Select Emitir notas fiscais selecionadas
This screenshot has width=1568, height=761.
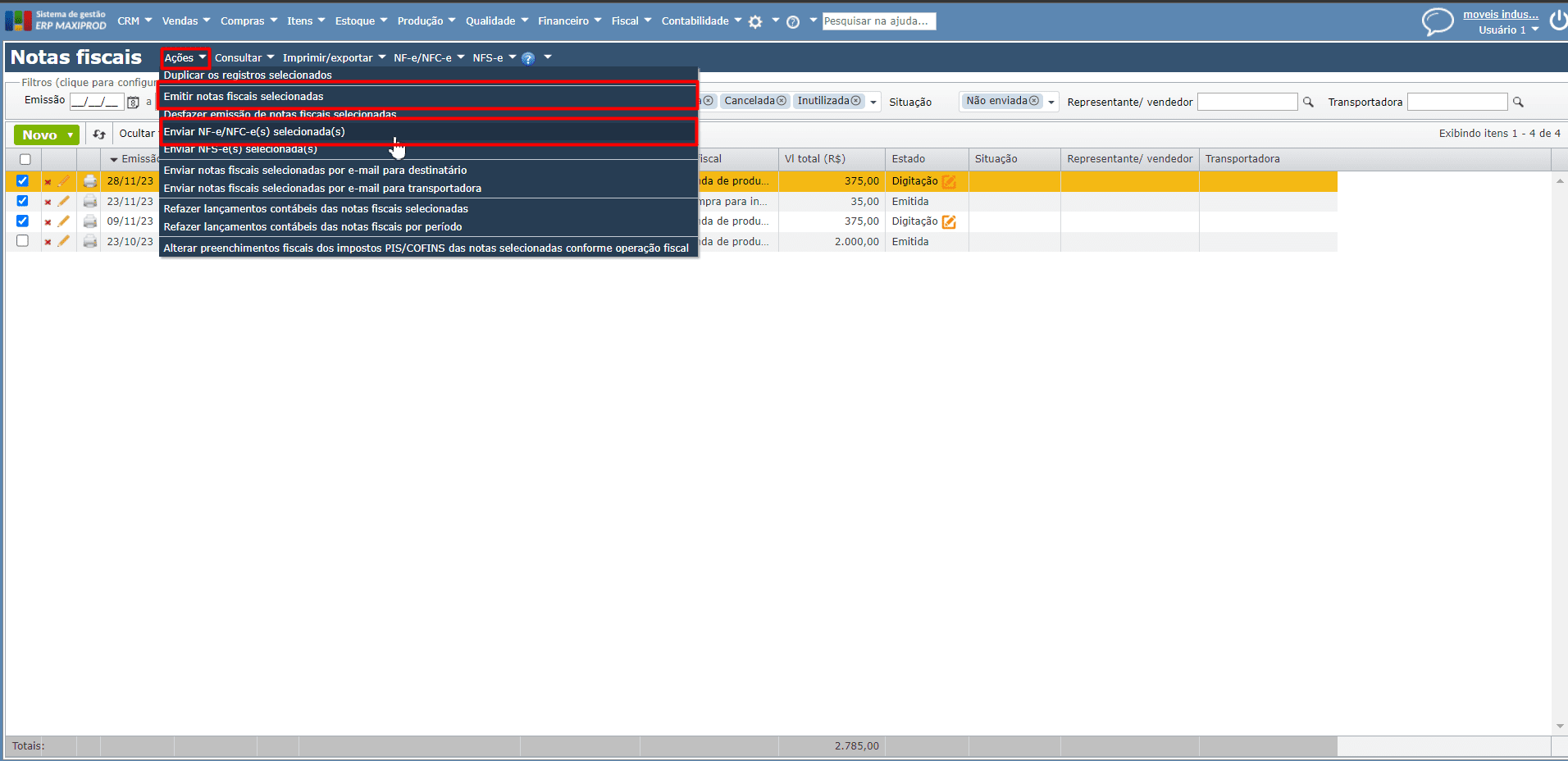coord(428,96)
